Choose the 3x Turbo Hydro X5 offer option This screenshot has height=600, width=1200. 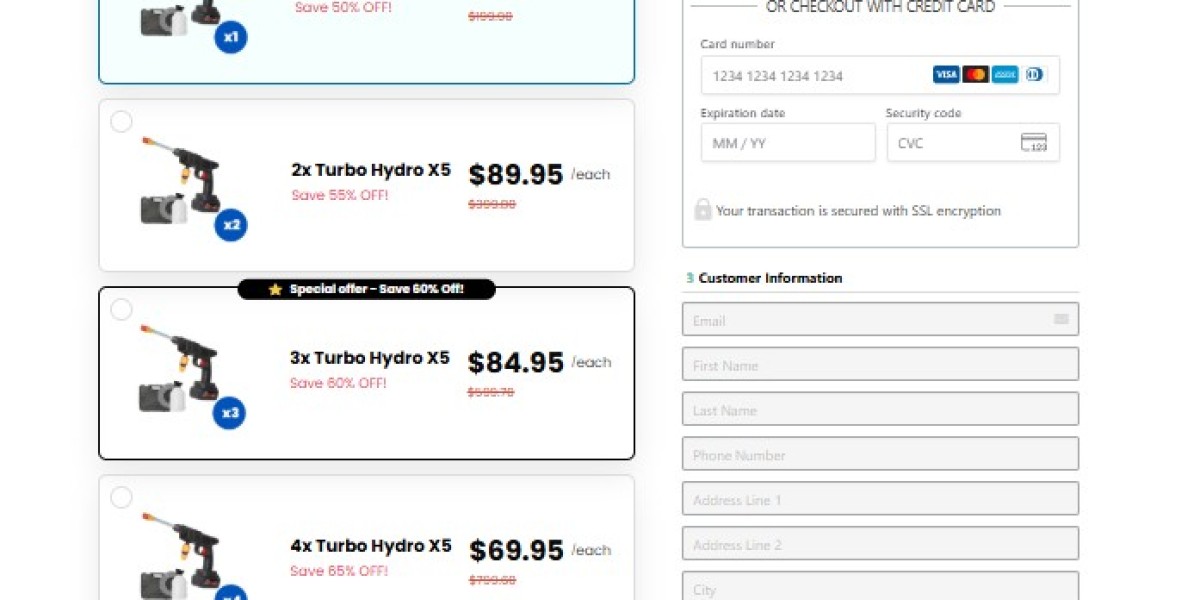click(x=121, y=310)
